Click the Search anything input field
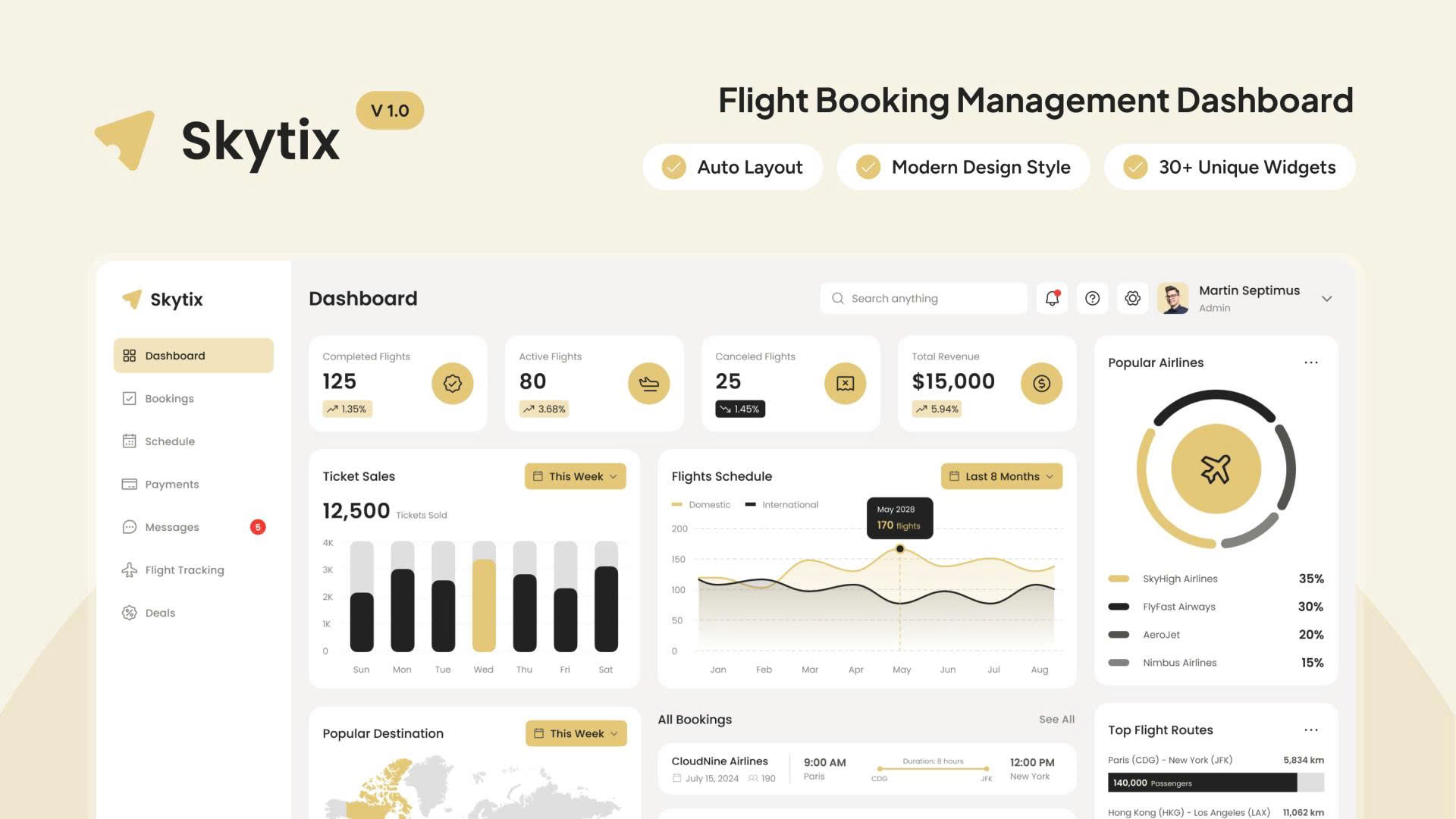 [923, 298]
